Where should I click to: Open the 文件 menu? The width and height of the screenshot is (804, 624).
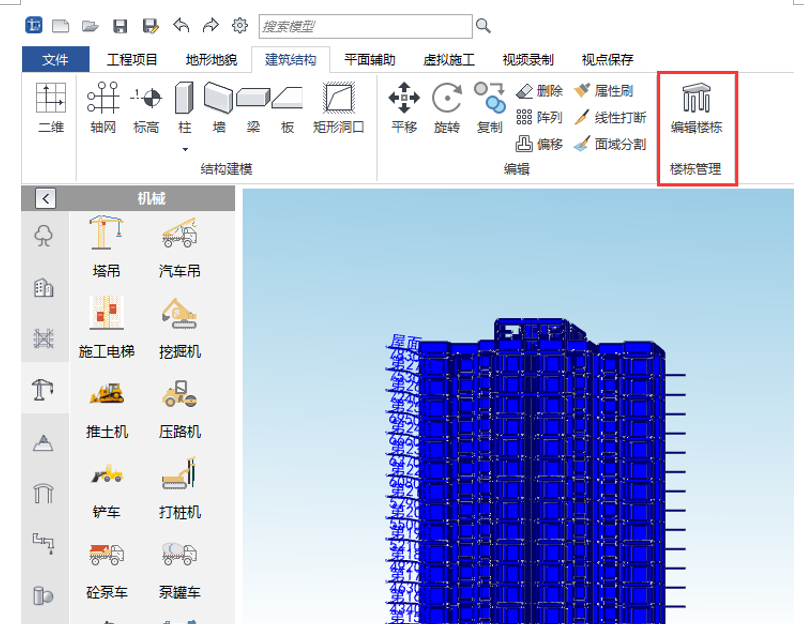[55, 59]
